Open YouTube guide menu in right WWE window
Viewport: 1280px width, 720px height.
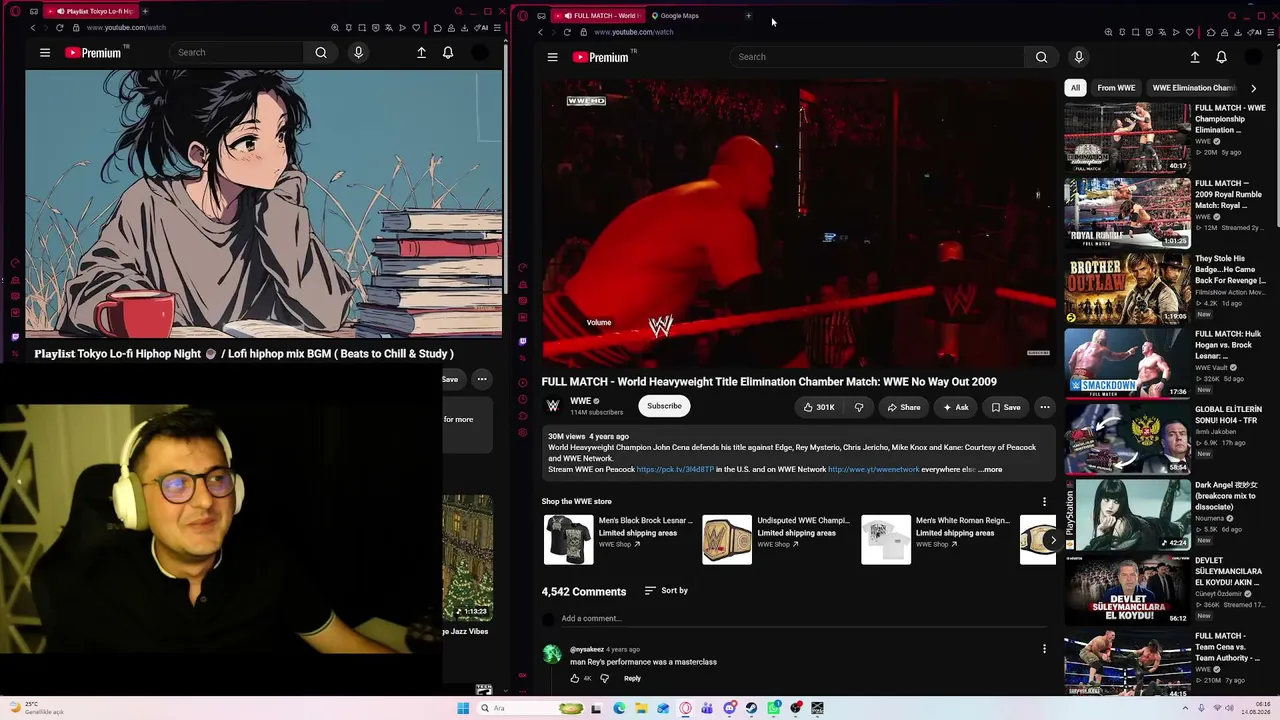tap(552, 57)
